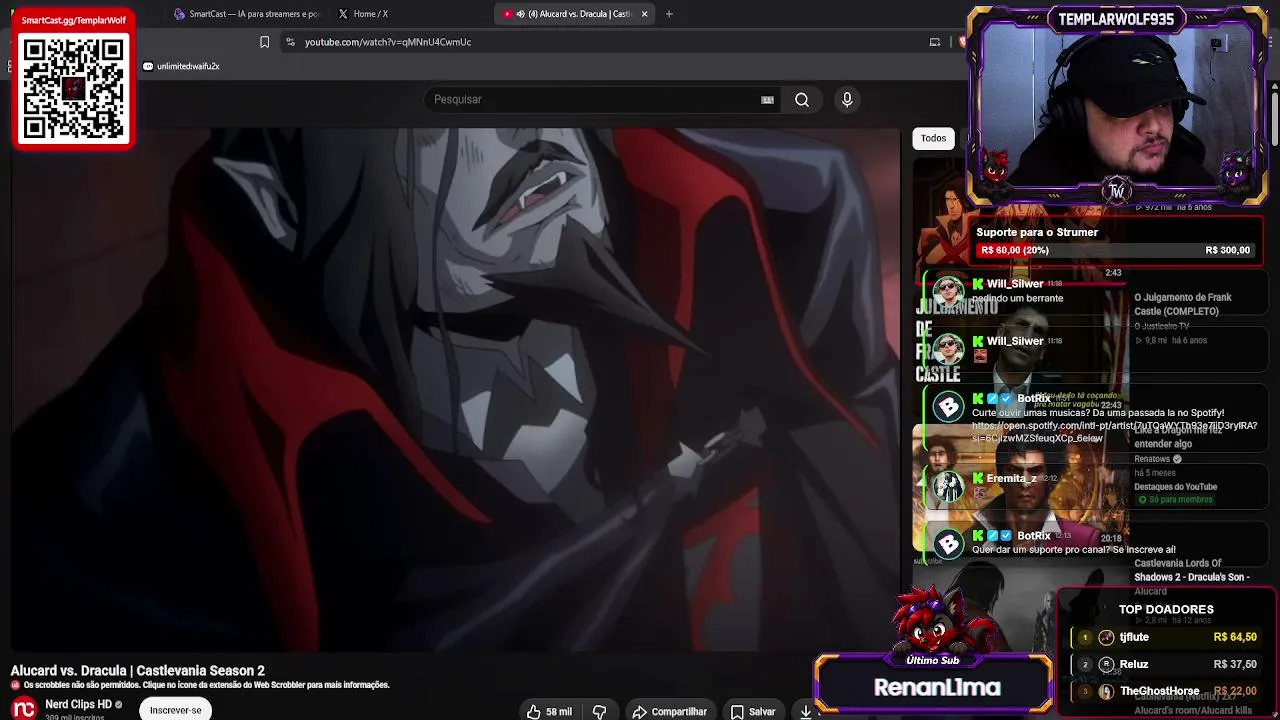Click the Eremita_z chat username
Screen dimensions: 1280x720
tap(1011, 479)
